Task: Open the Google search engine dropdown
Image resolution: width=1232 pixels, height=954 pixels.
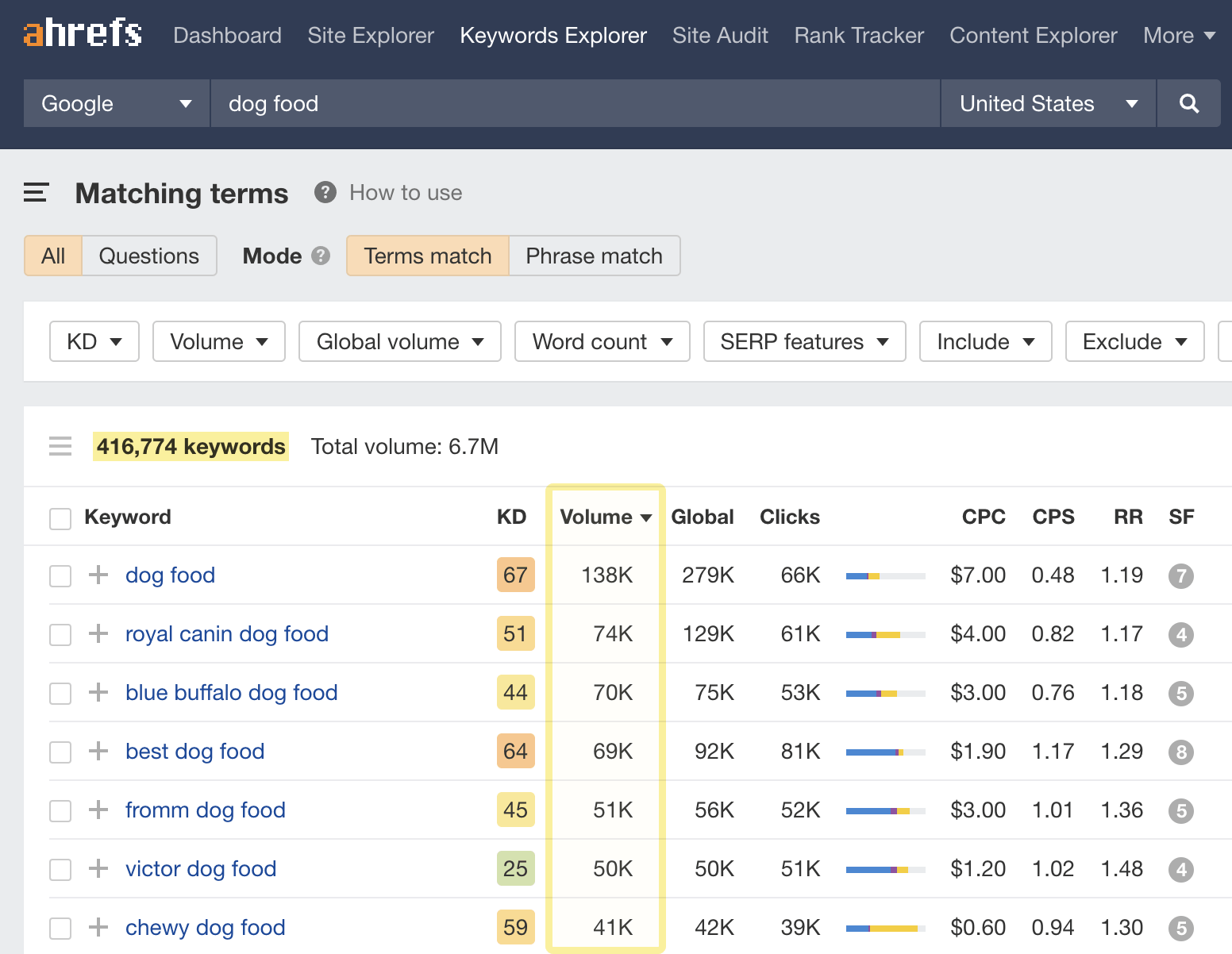Action: (x=116, y=103)
